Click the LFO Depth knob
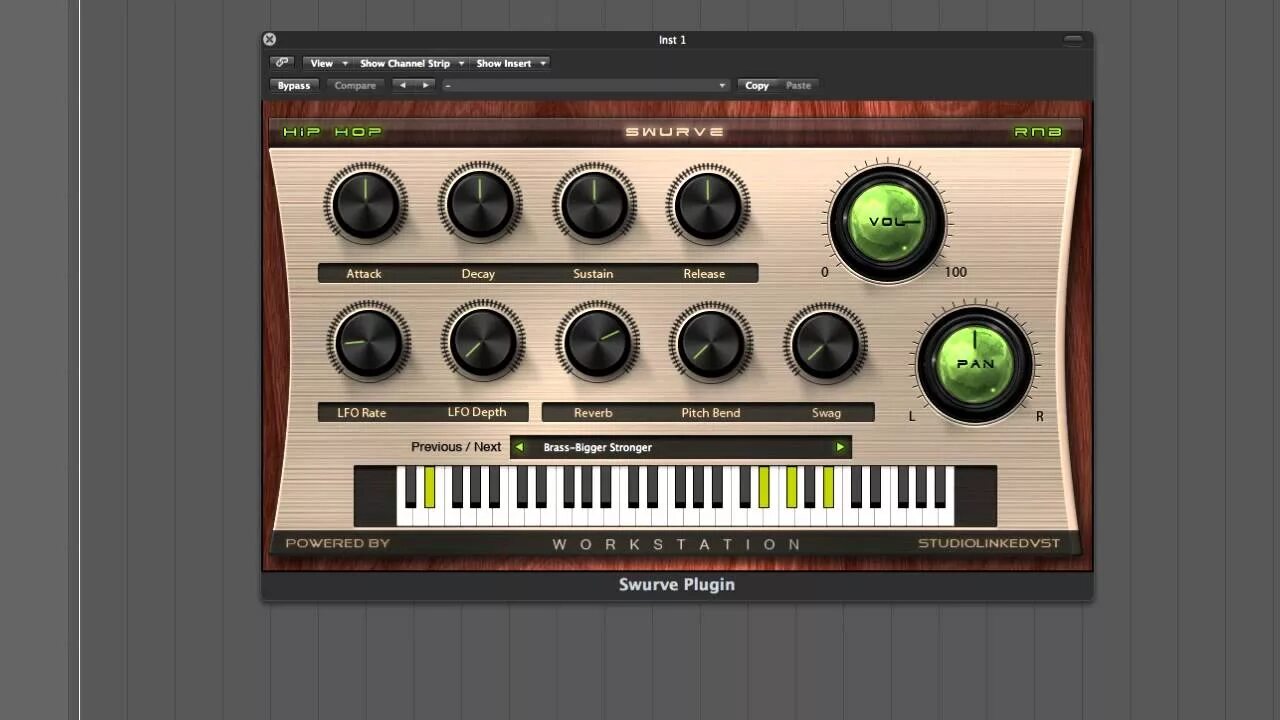Viewport: 1280px width, 720px height. [x=483, y=343]
